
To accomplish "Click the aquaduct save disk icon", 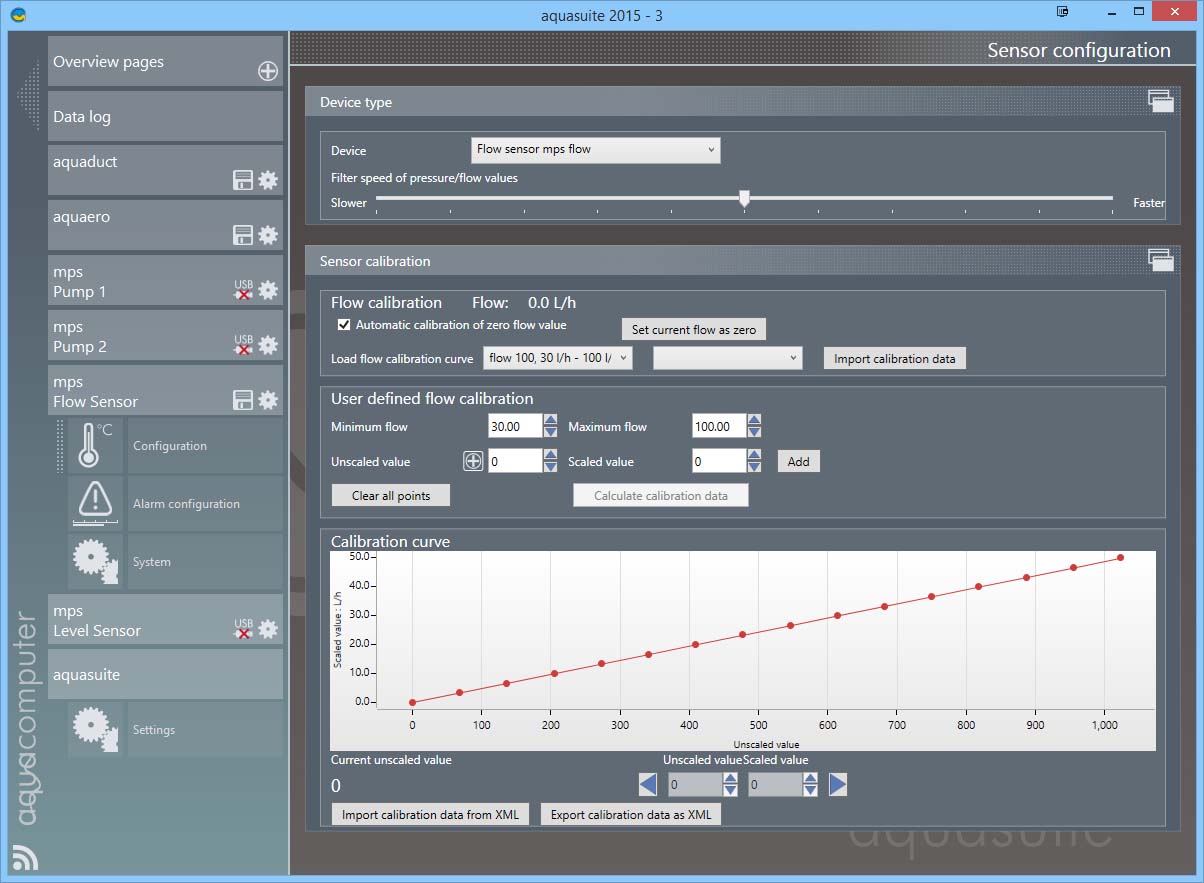I will point(243,180).
